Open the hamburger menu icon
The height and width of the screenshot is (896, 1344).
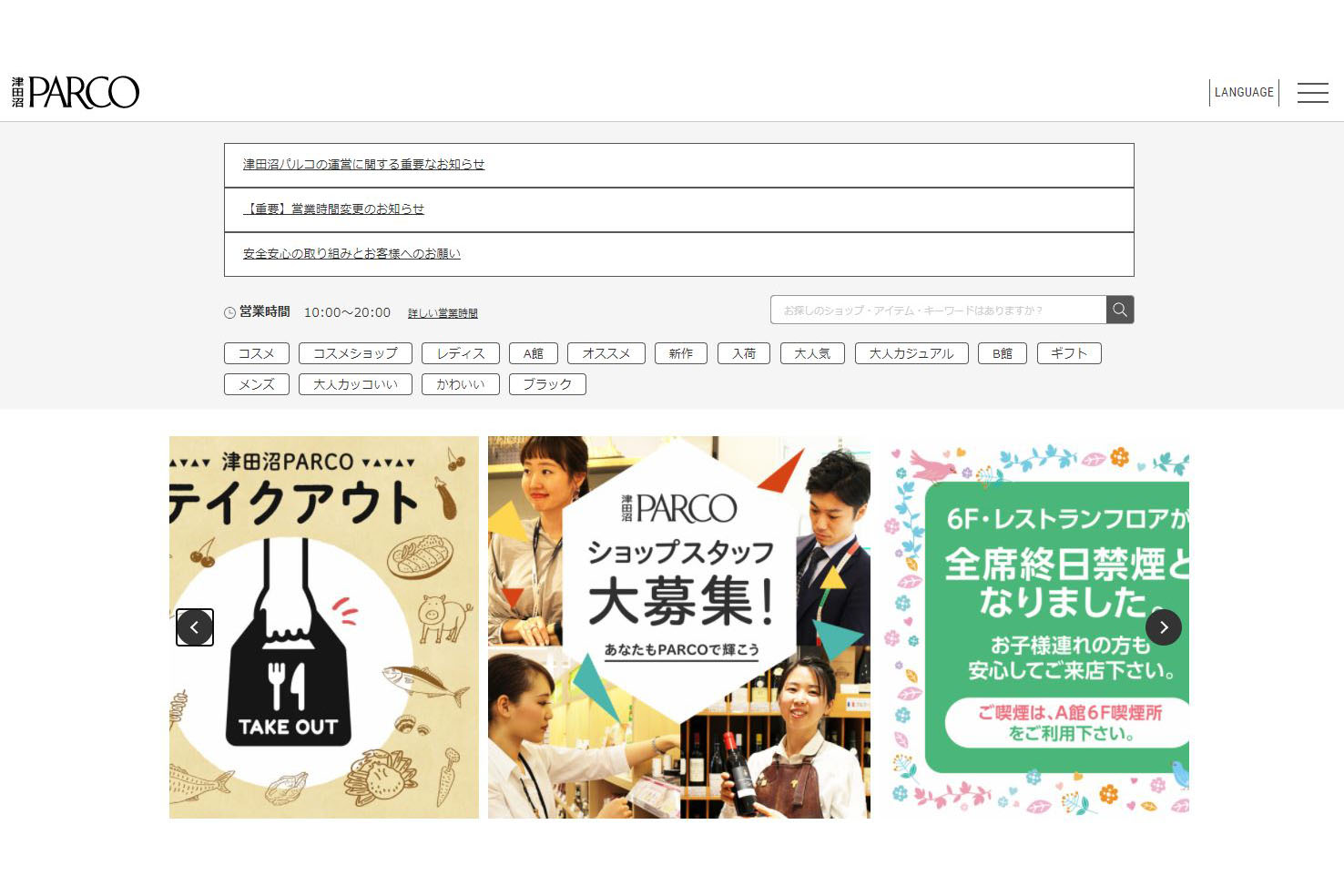(x=1312, y=93)
